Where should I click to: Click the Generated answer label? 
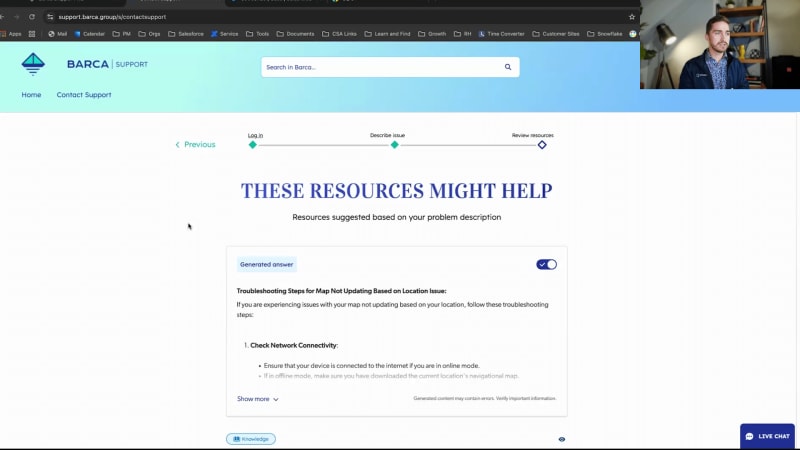pos(266,264)
